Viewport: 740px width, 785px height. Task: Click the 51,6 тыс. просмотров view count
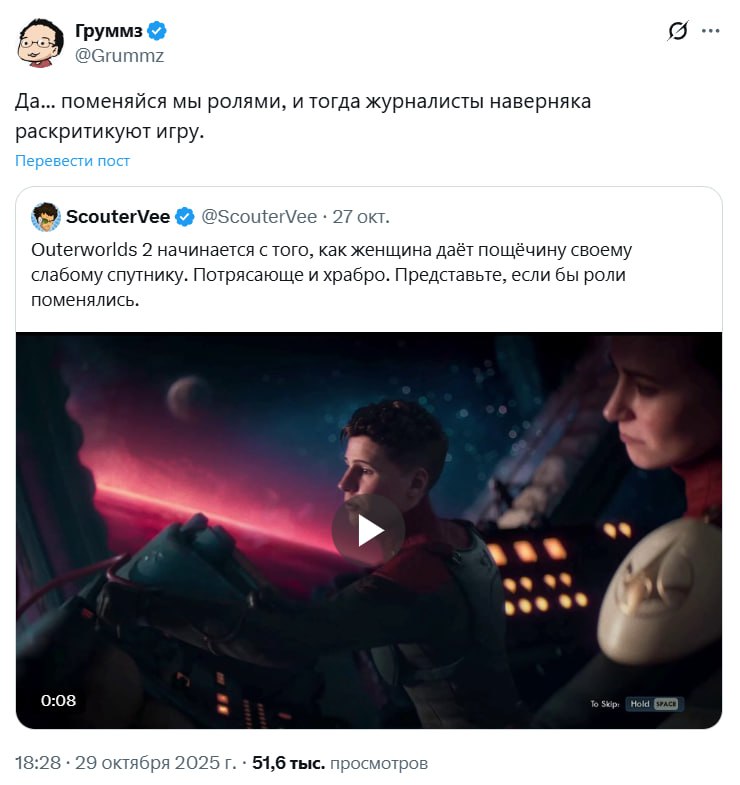(x=340, y=763)
